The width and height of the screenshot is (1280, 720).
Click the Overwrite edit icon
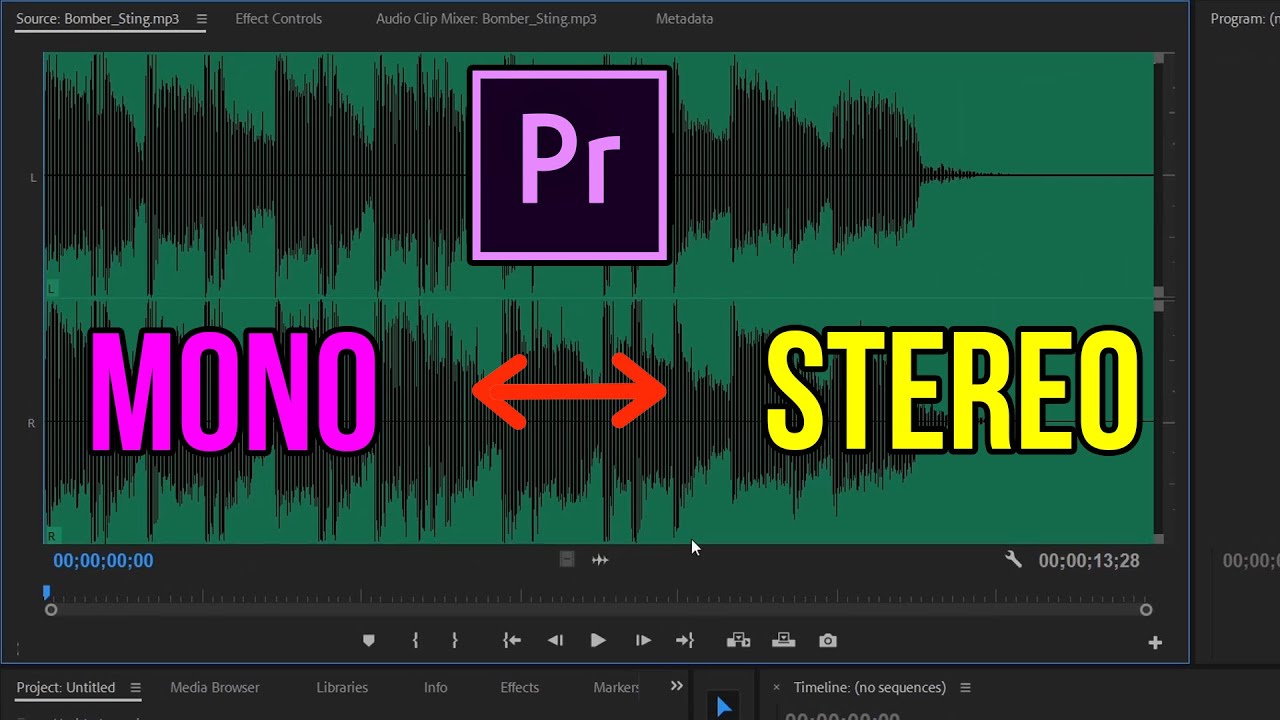pyautogui.click(x=784, y=641)
